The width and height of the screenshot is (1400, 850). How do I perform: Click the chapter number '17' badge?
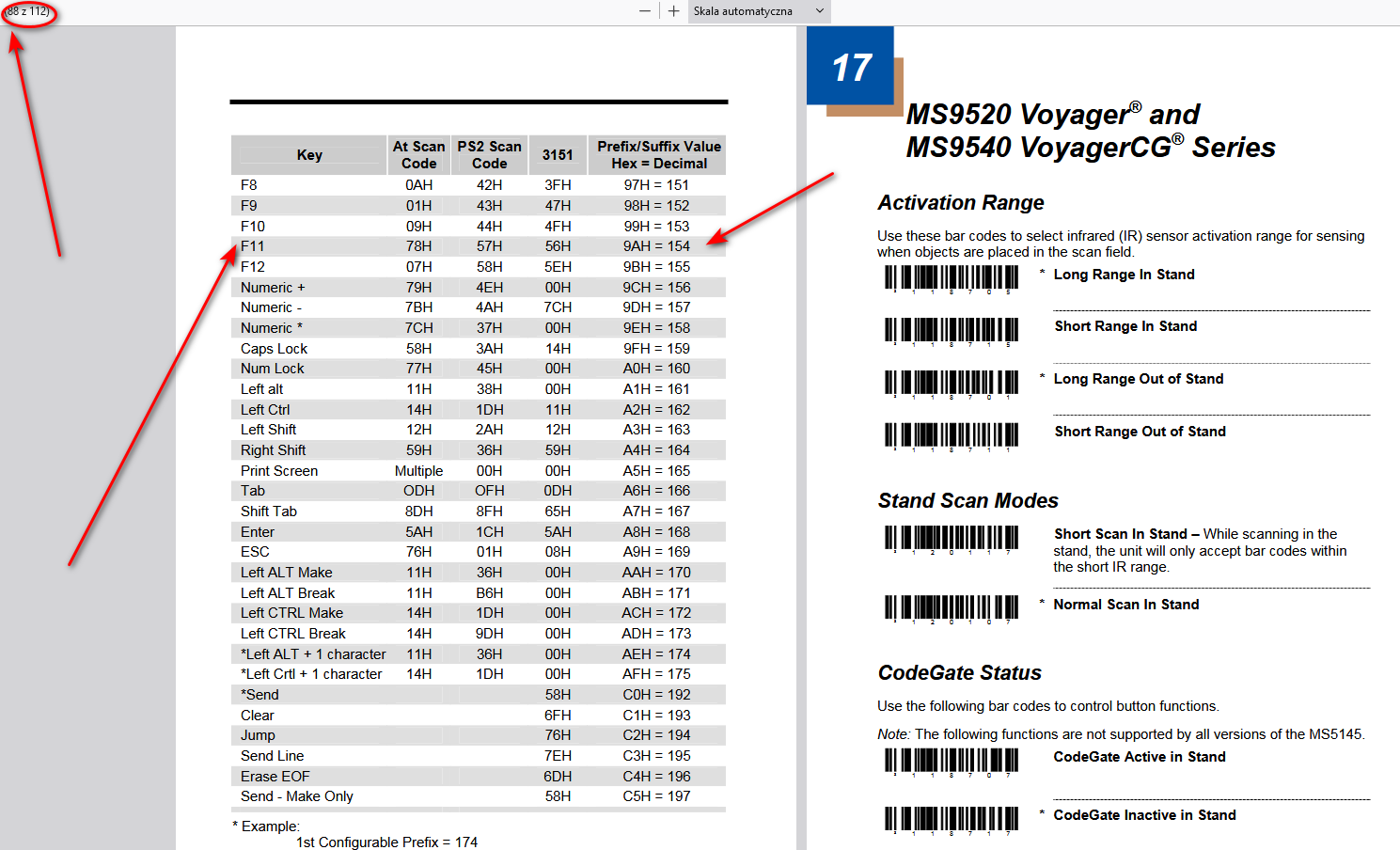(849, 64)
